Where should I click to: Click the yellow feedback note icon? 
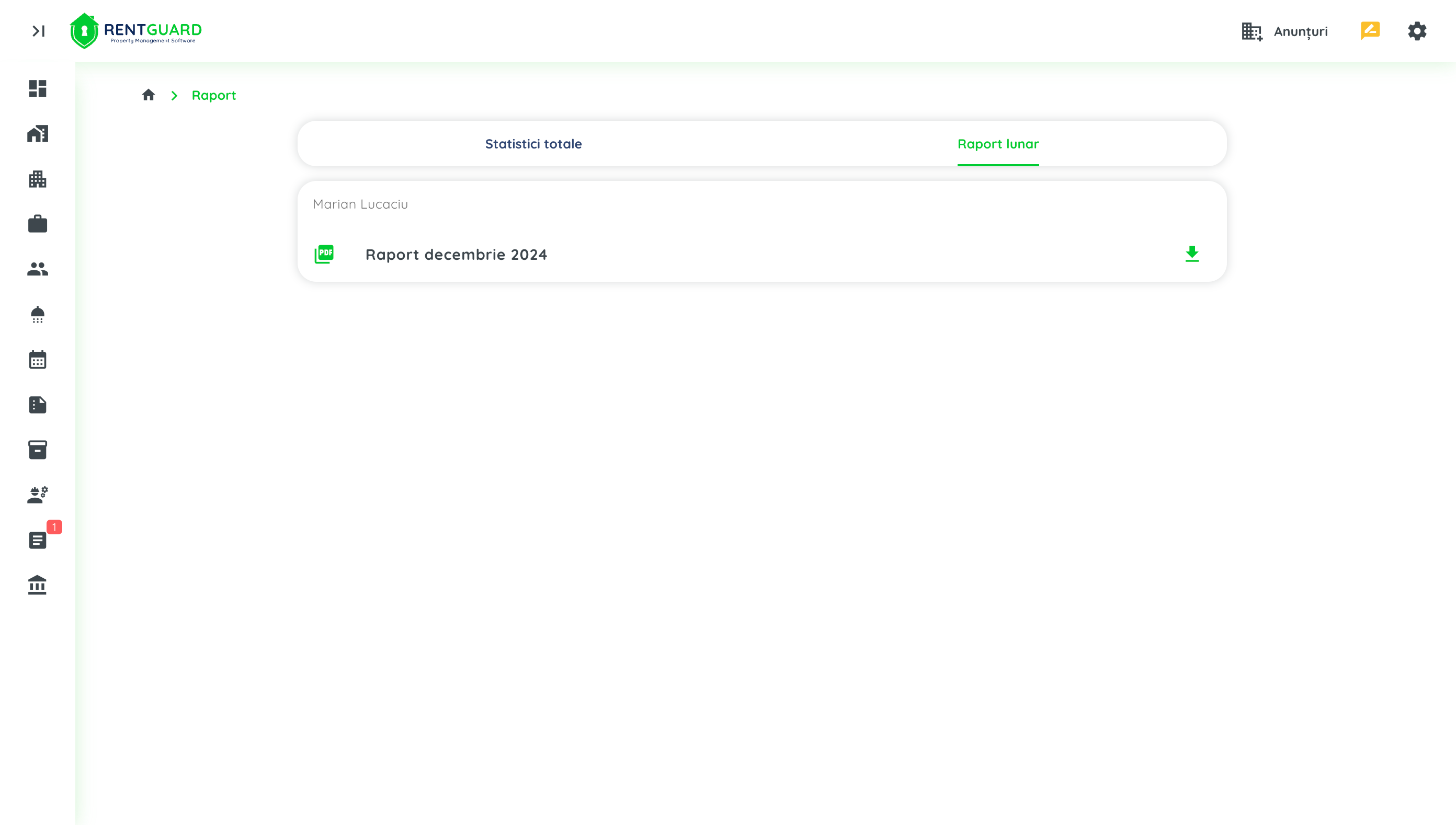[1369, 31]
